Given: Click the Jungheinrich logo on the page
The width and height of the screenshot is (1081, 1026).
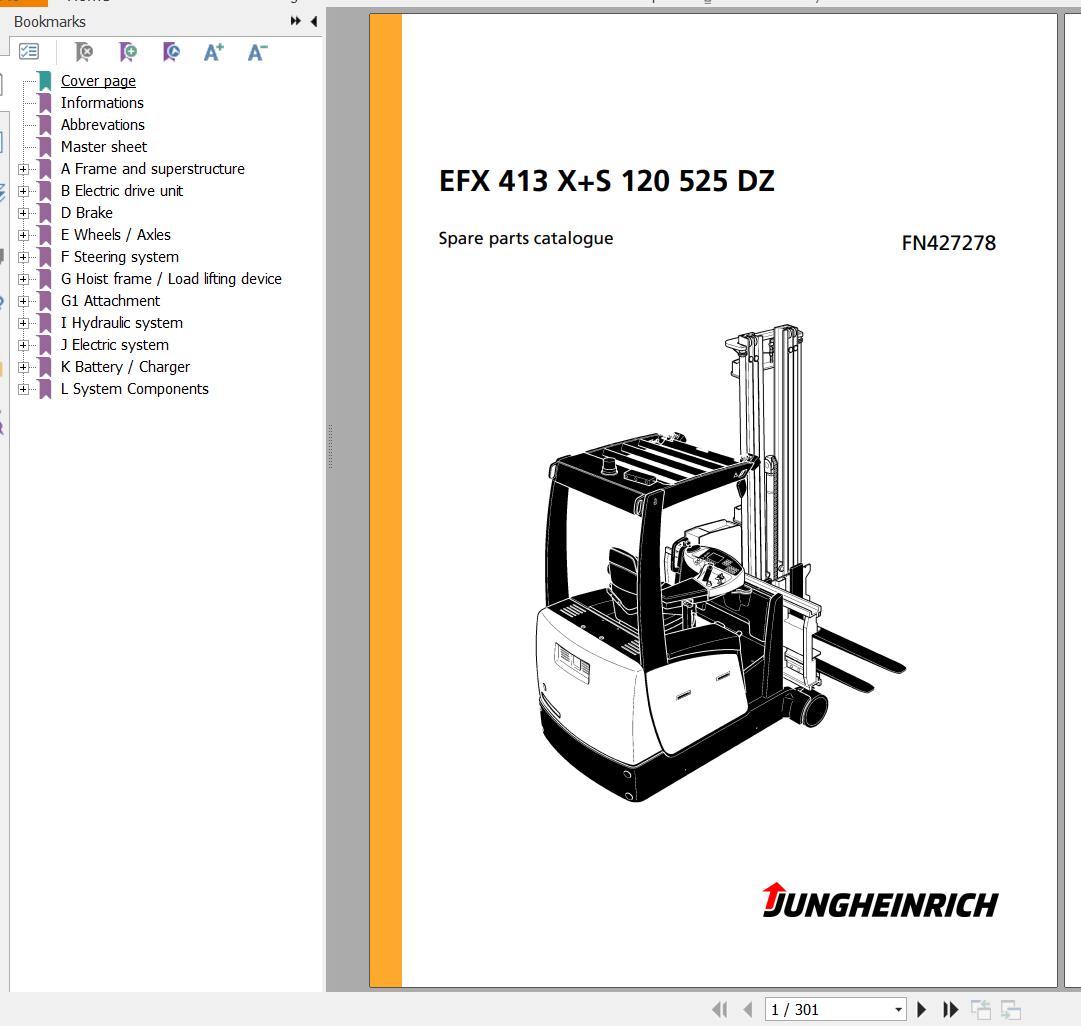Looking at the screenshot, I should pyautogui.click(x=880, y=901).
